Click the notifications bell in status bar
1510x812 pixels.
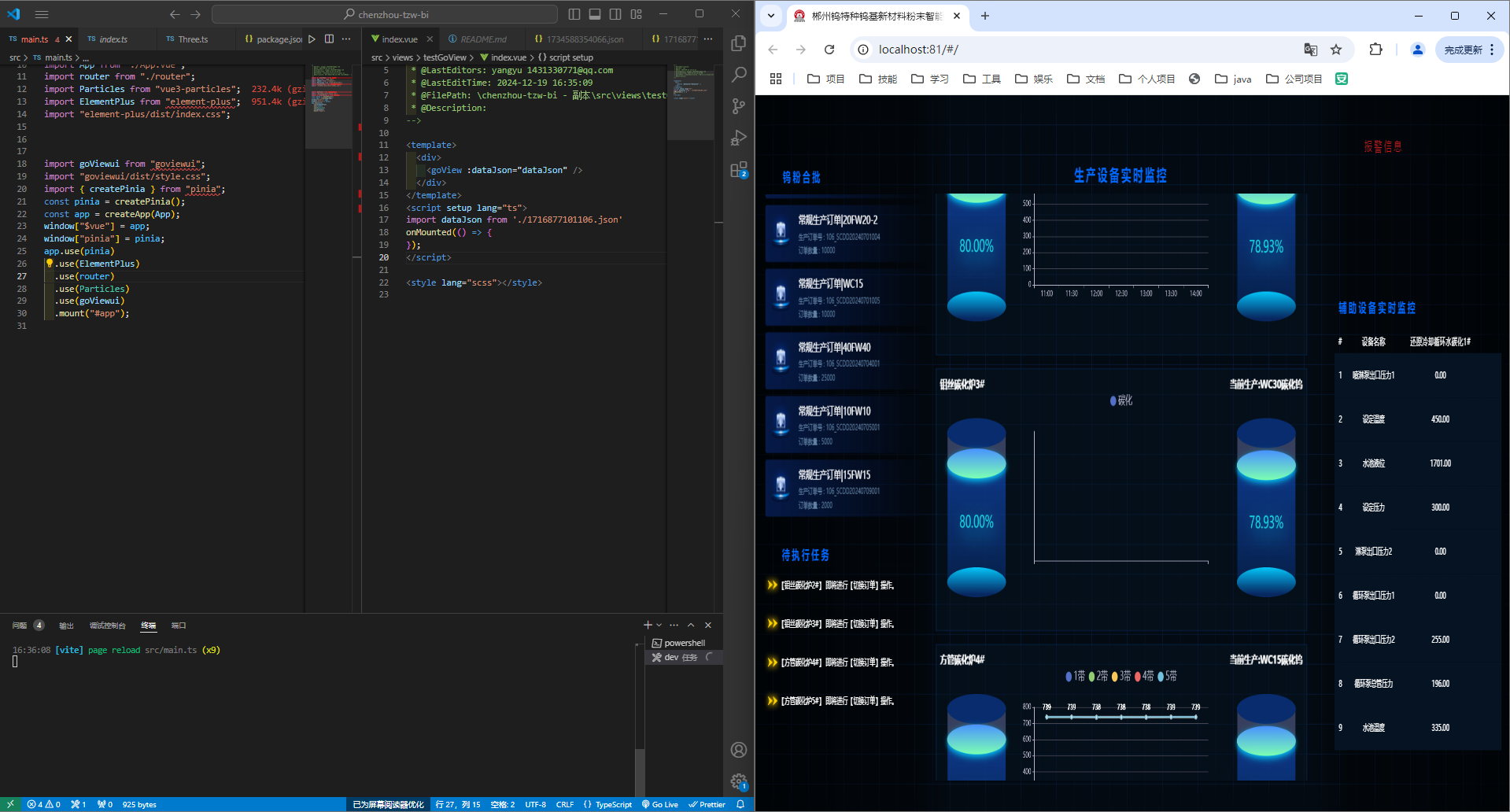pyautogui.click(x=740, y=804)
